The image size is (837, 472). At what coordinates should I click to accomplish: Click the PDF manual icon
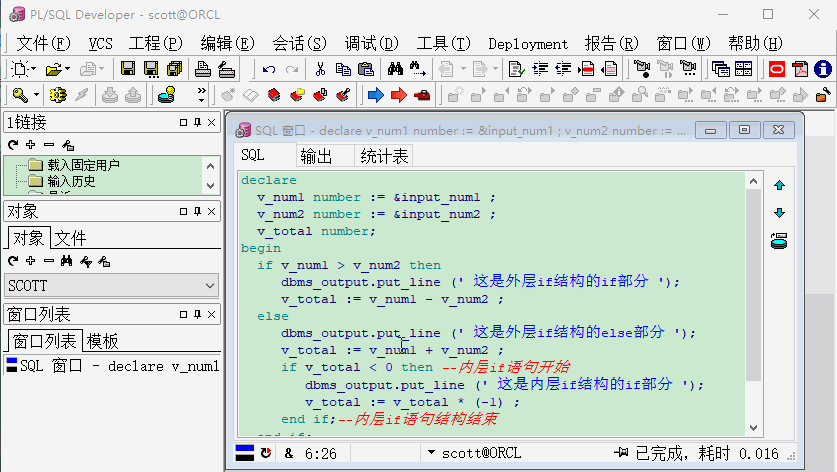800,69
